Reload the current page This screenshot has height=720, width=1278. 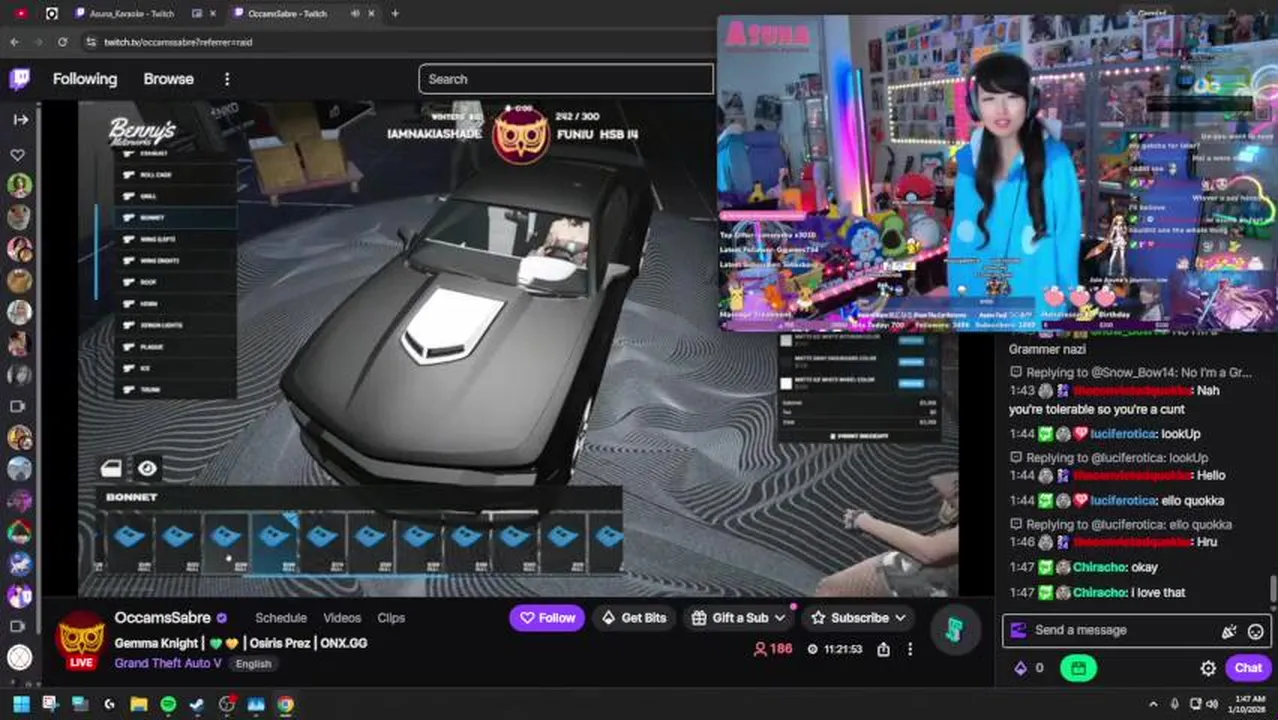62,42
